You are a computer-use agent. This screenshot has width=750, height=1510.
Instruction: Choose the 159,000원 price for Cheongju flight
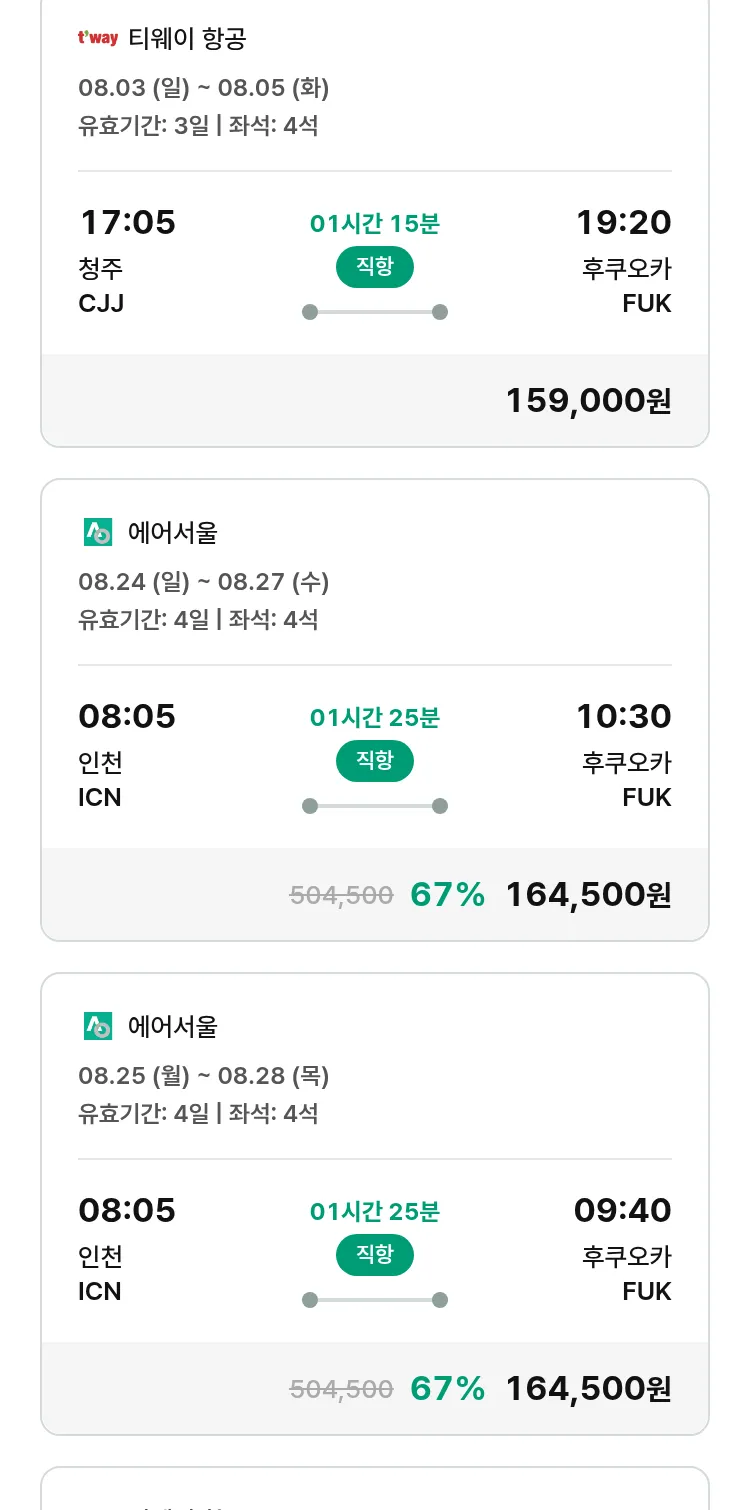tap(588, 400)
